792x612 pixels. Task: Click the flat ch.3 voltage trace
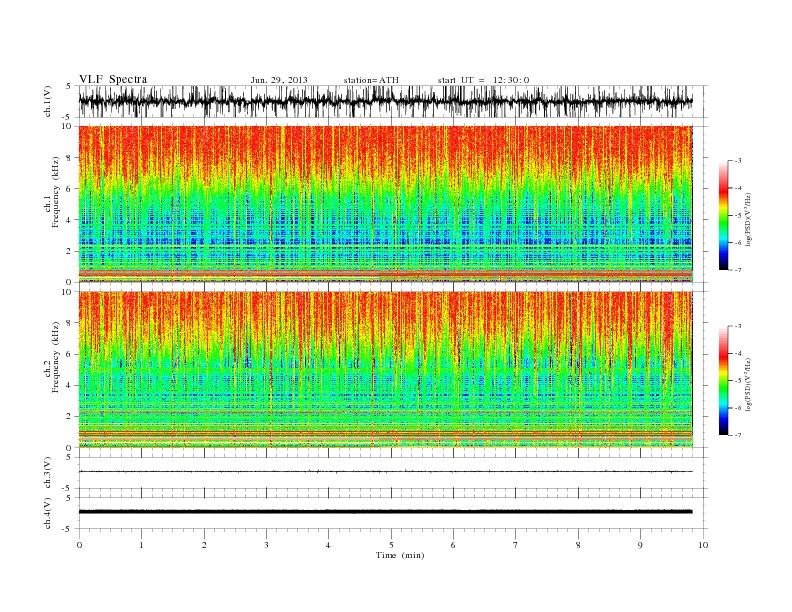click(x=385, y=472)
